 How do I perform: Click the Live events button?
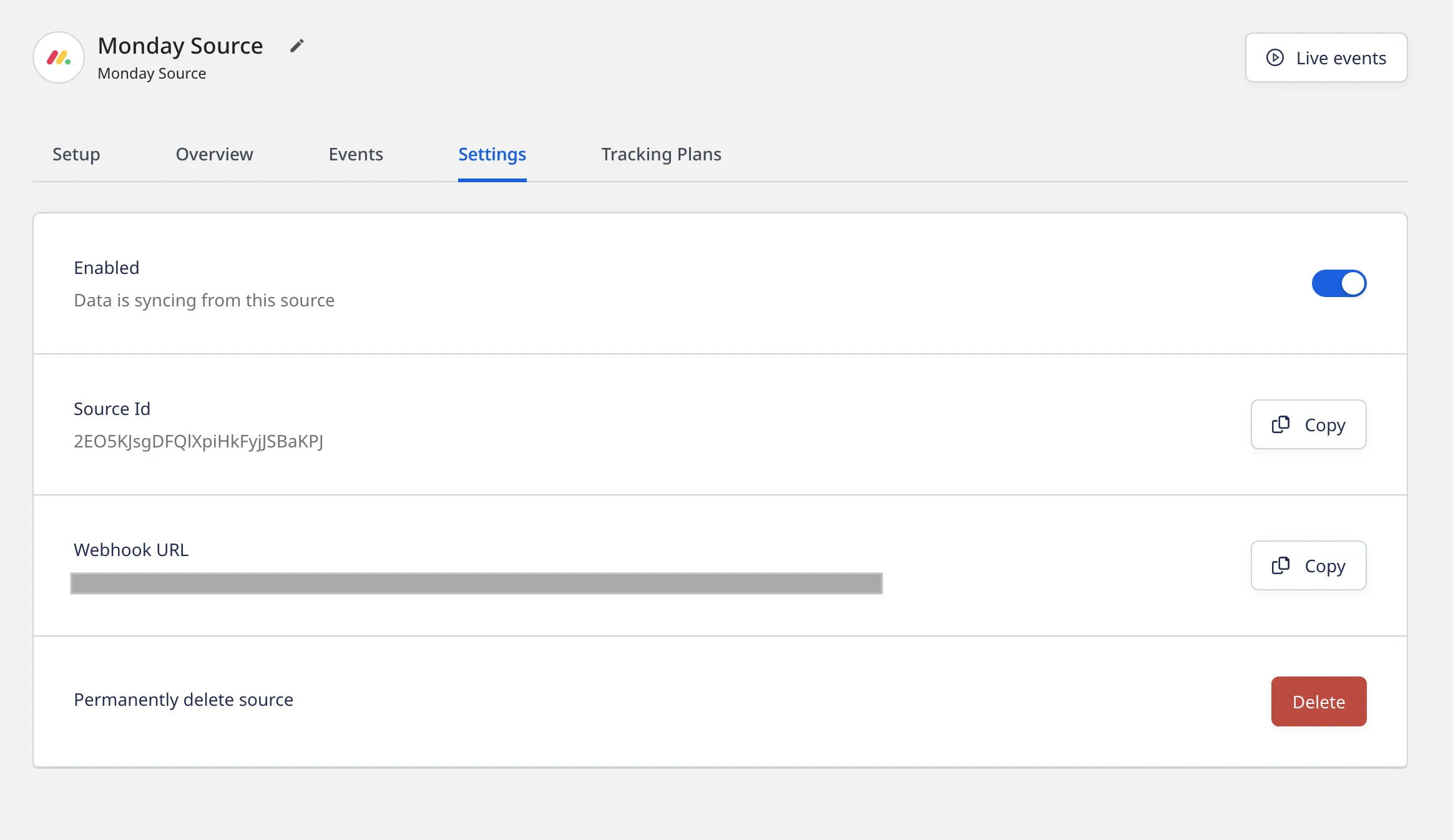tap(1326, 57)
